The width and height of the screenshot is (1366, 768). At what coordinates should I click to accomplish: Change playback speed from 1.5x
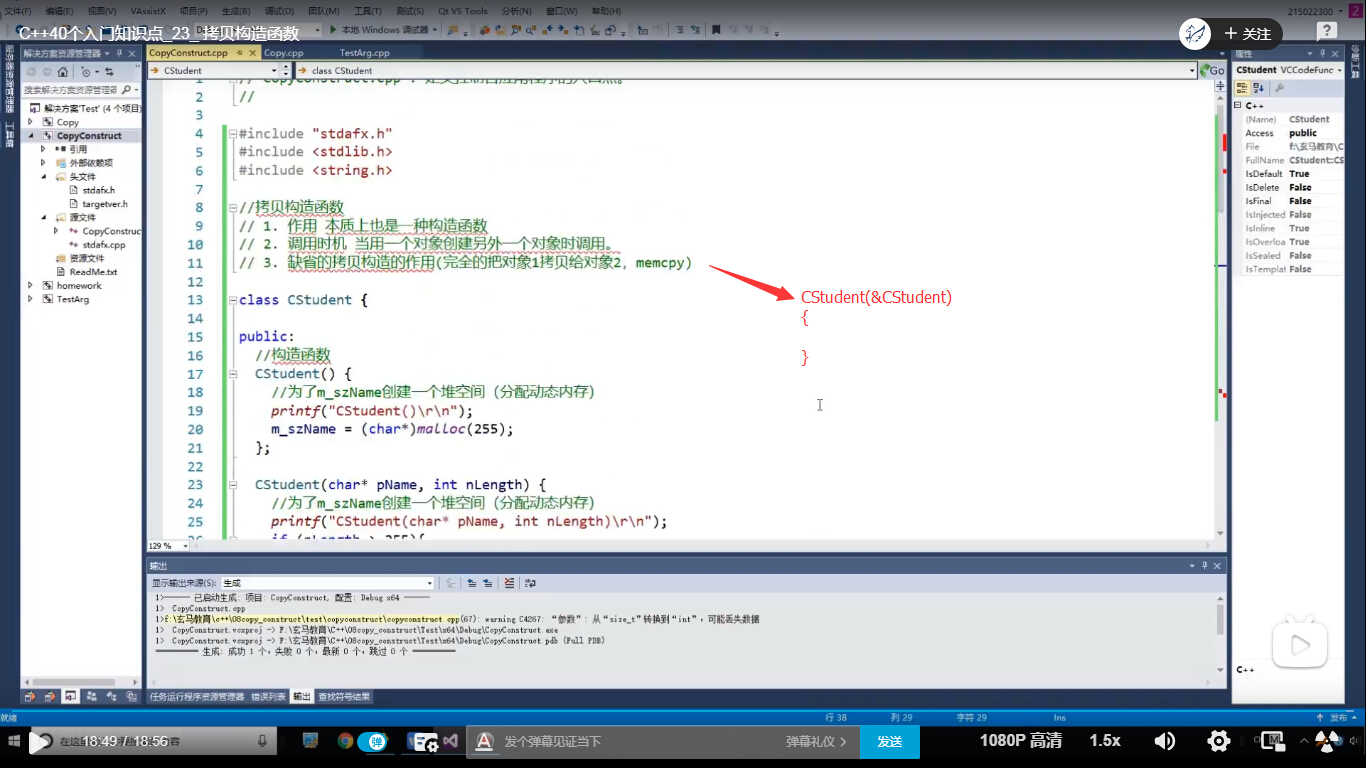[x=1105, y=741]
